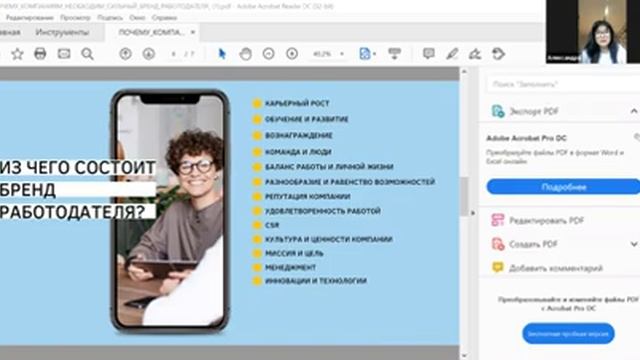
Task: Click scrollbar down arrow of document
Action: (x=464, y=356)
